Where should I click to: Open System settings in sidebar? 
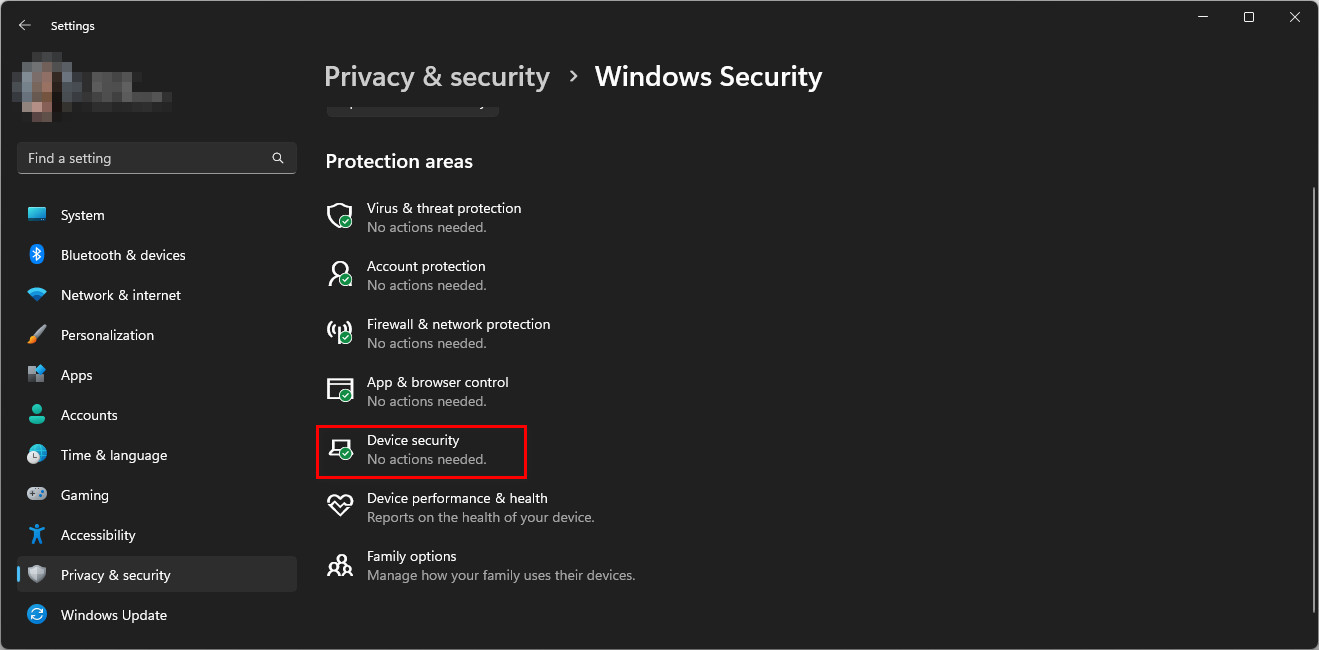point(82,215)
